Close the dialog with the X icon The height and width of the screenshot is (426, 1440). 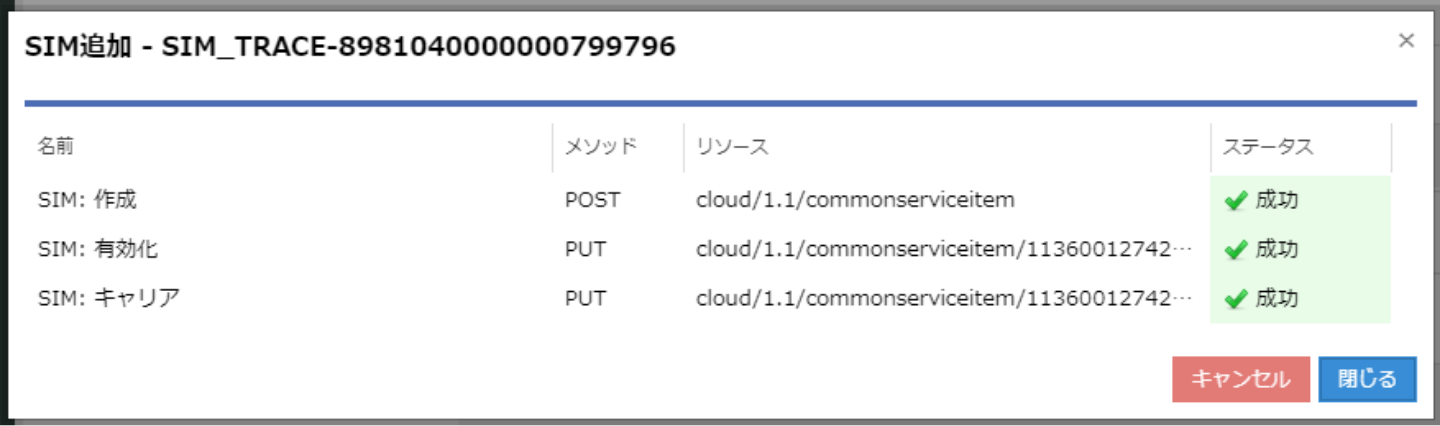[x=1406, y=41]
